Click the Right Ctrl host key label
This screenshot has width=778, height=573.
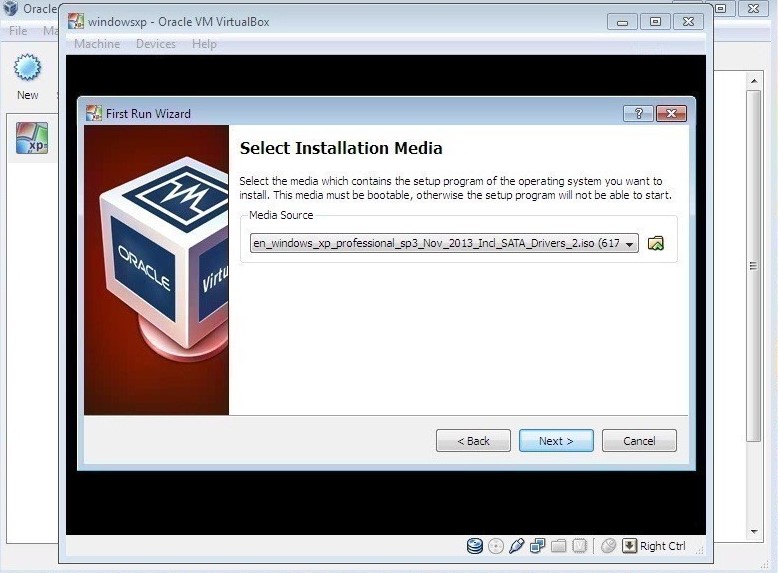[x=662, y=546]
